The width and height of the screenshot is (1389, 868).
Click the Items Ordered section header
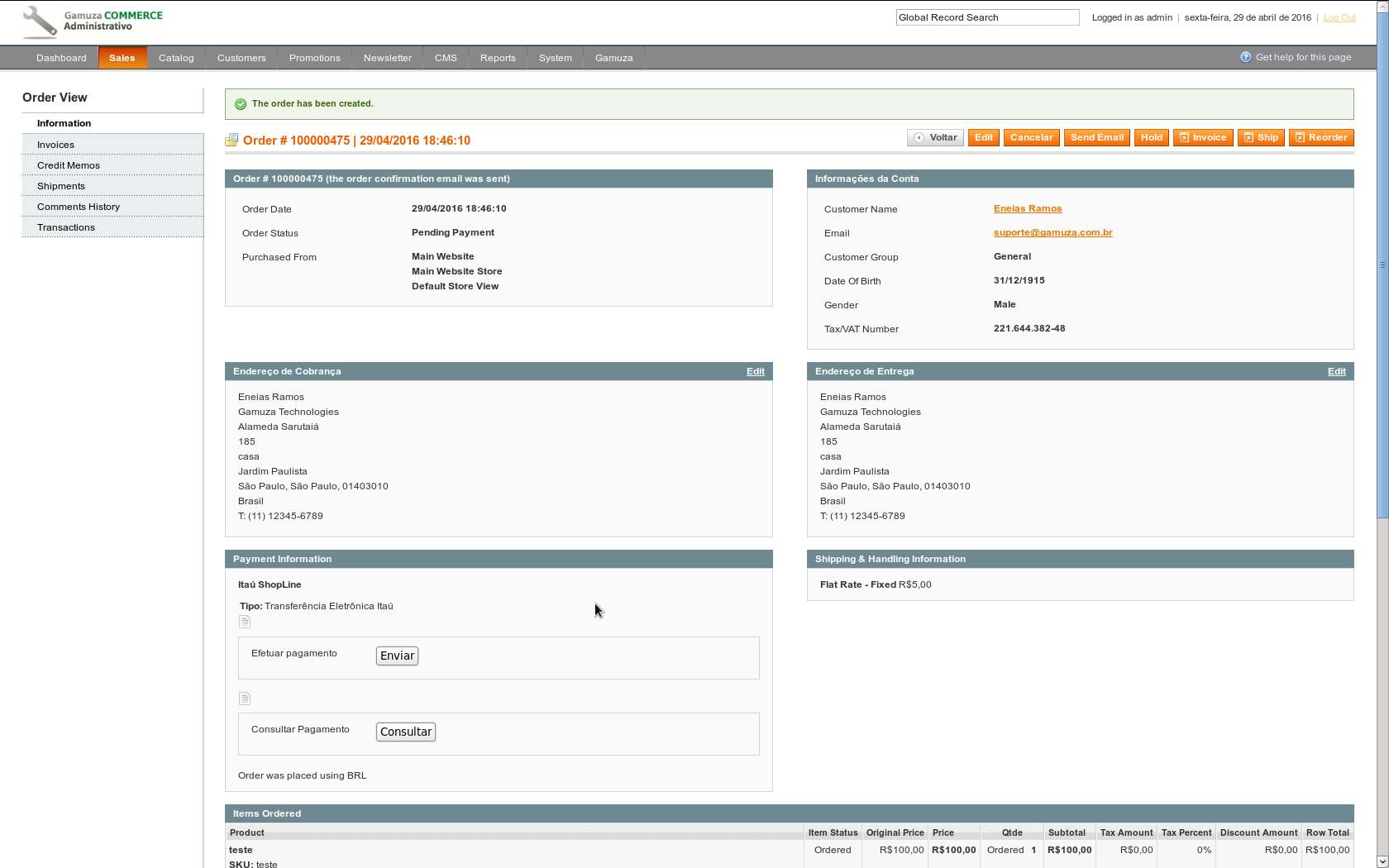point(789,813)
